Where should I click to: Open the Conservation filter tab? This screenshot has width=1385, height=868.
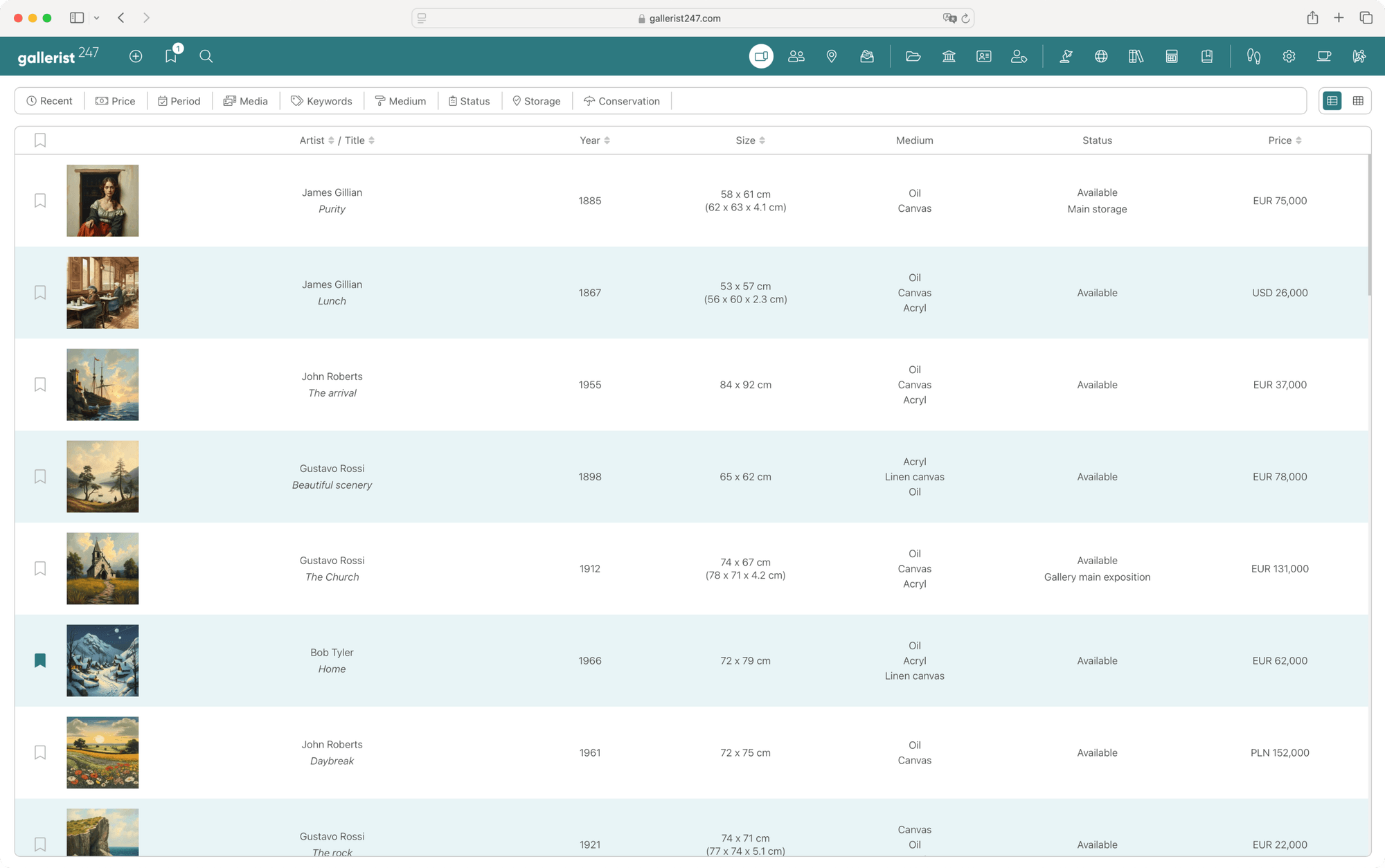pos(622,101)
